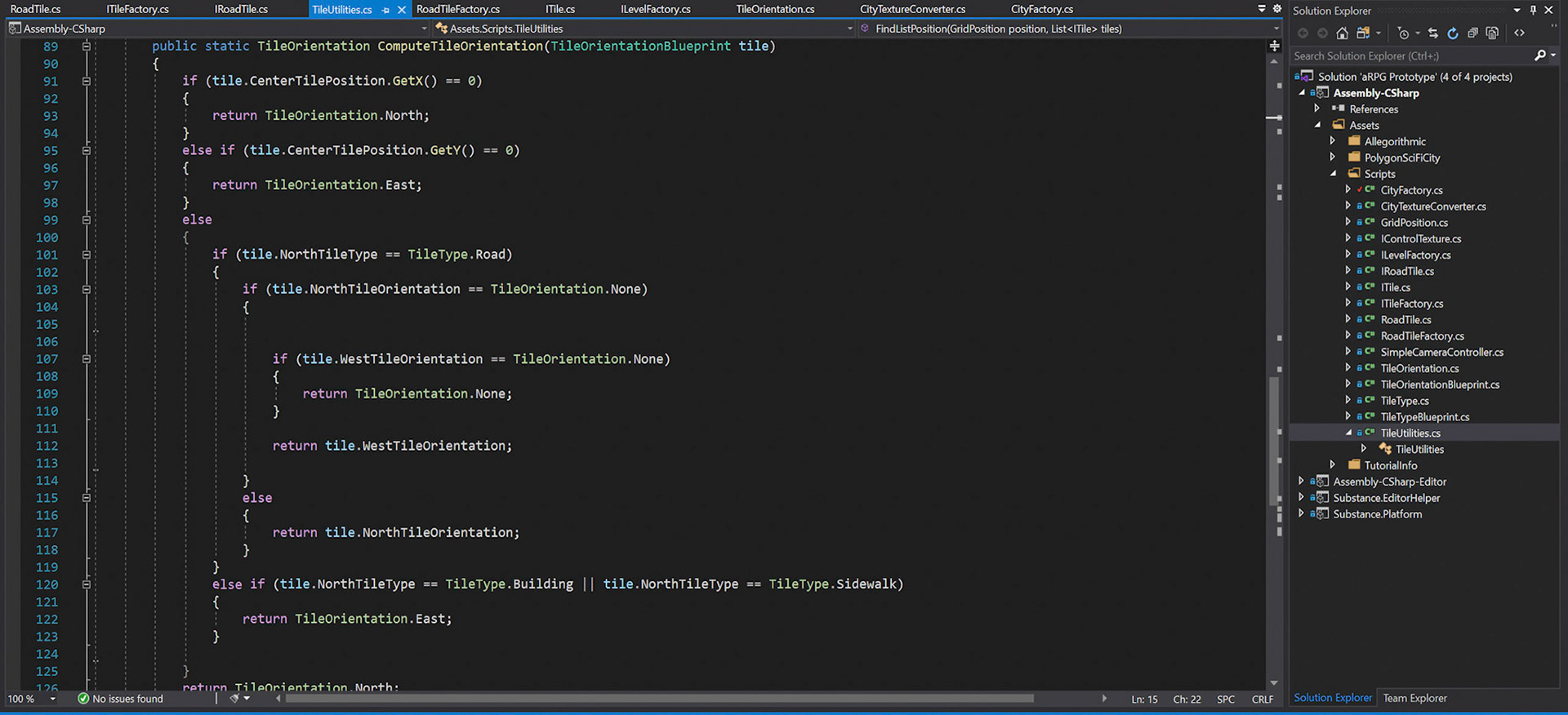Click the Ln: 15 line indicator
Image resolution: width=1568 pixels, height=715 pixels.
click(x=1144, y=699)
